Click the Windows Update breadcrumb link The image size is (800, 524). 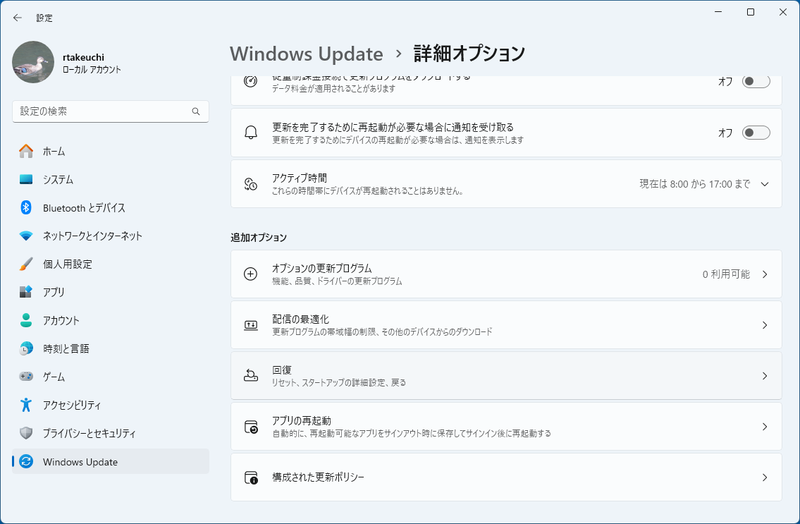coord(306,54)
